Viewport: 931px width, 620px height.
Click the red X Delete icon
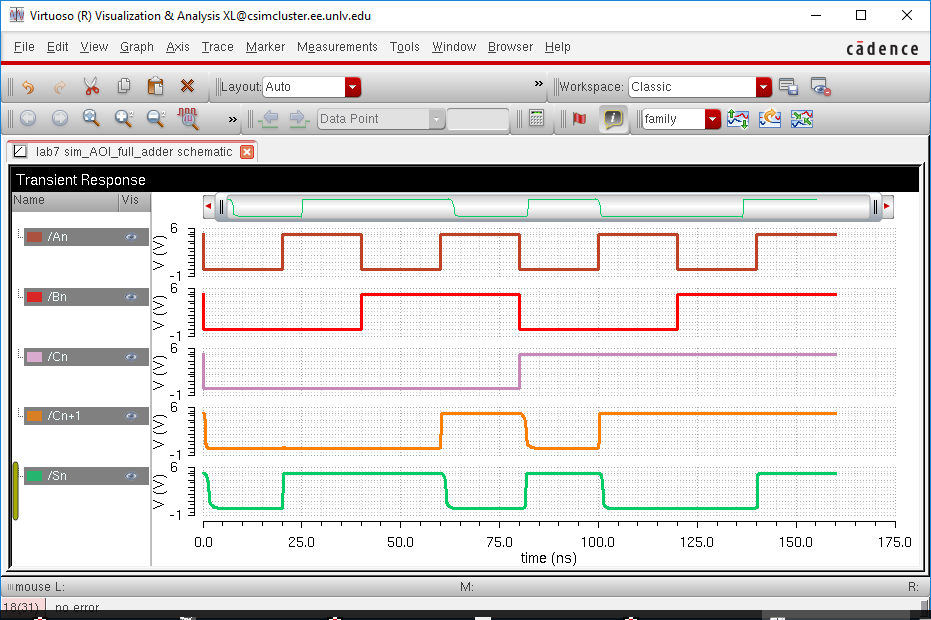click(187, 87)
